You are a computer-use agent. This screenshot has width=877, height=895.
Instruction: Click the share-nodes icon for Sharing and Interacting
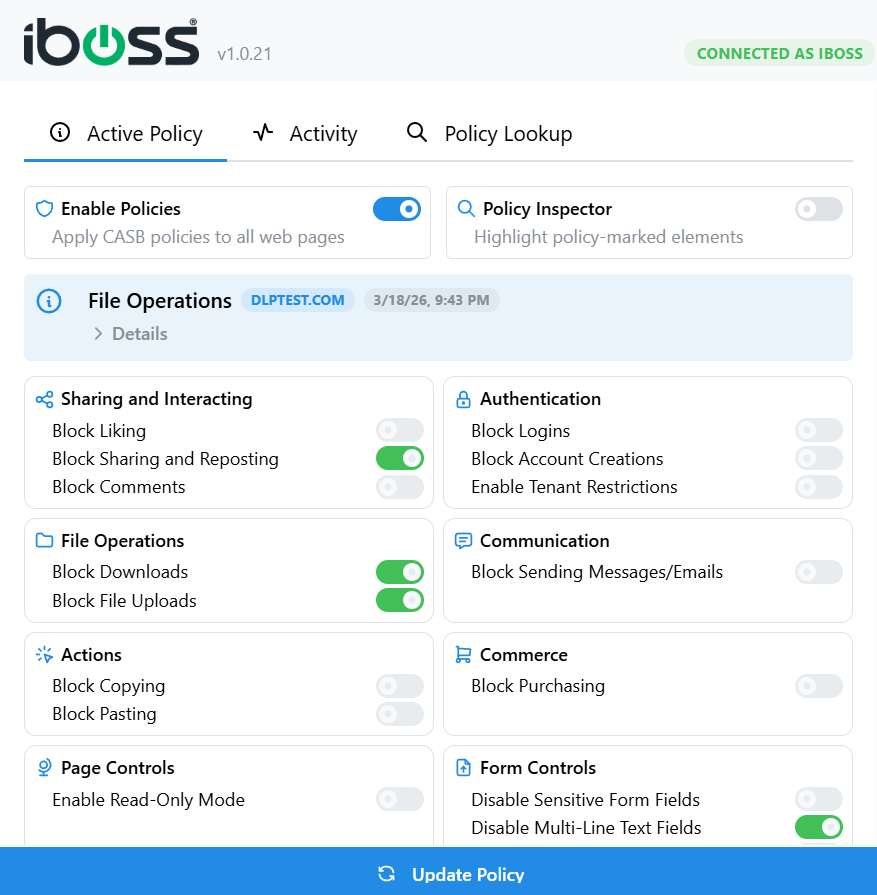(x=44, y=399)
